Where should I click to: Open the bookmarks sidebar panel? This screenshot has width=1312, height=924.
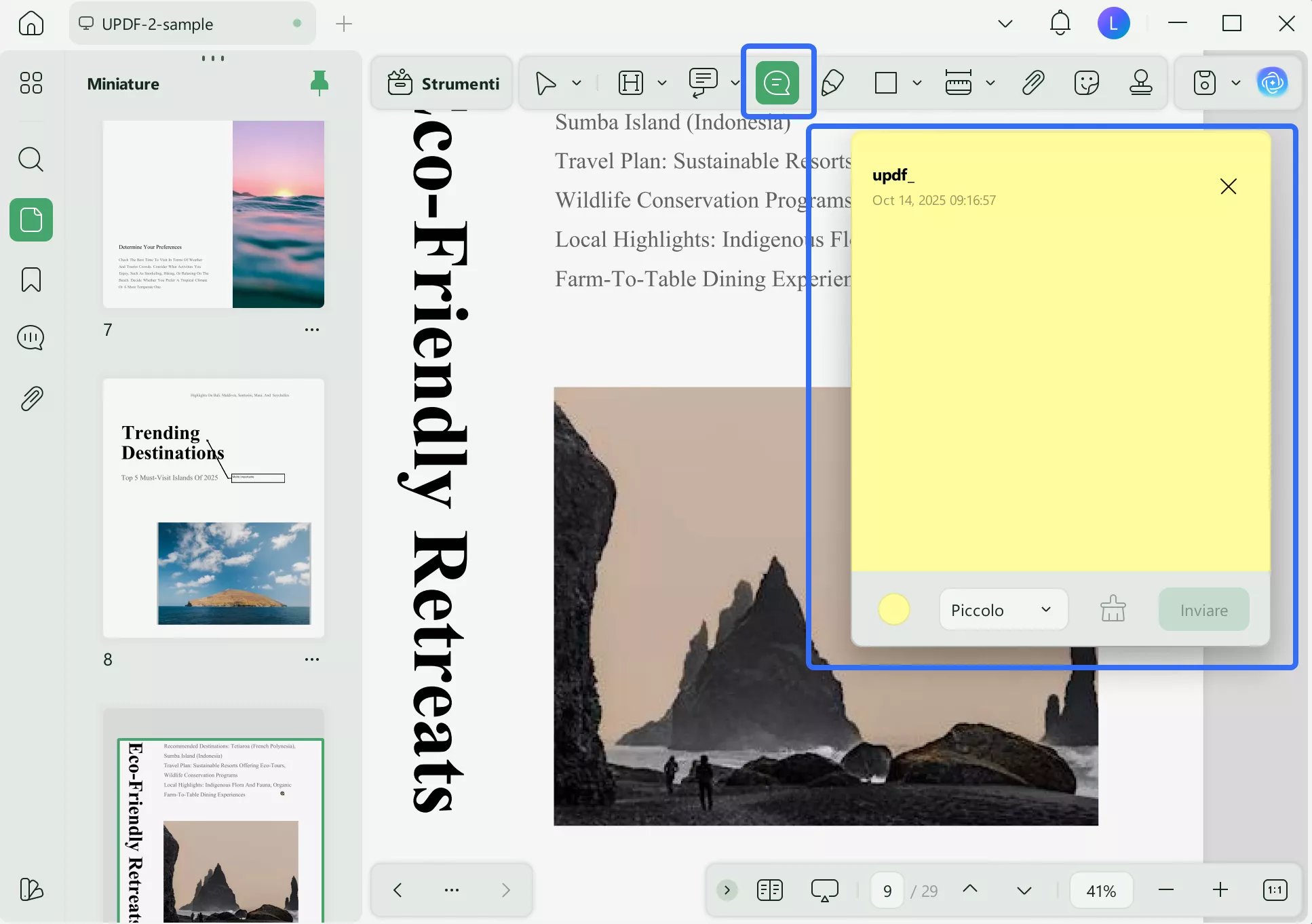pos(31,280)
